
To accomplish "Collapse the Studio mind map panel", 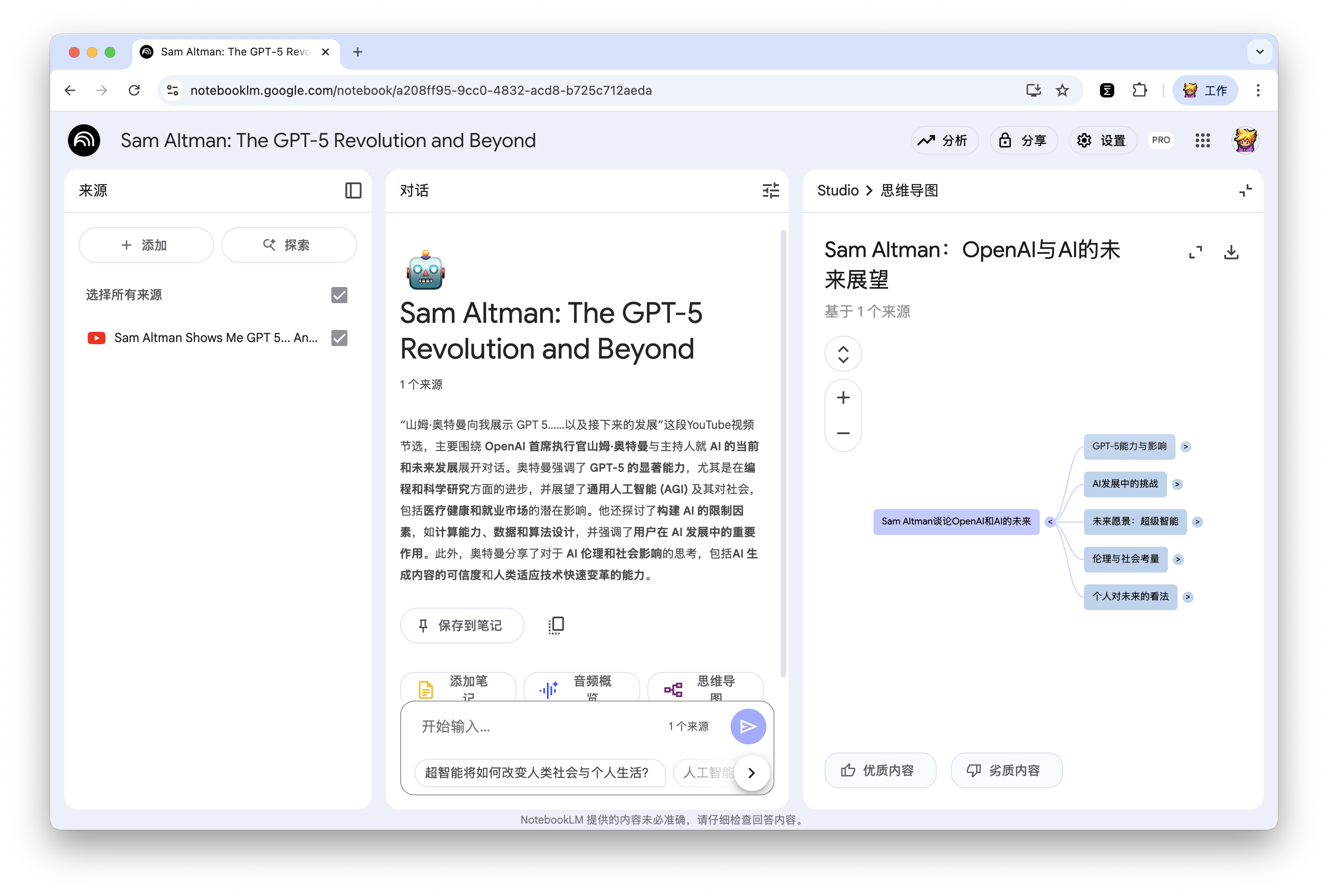I will 1245,190.
